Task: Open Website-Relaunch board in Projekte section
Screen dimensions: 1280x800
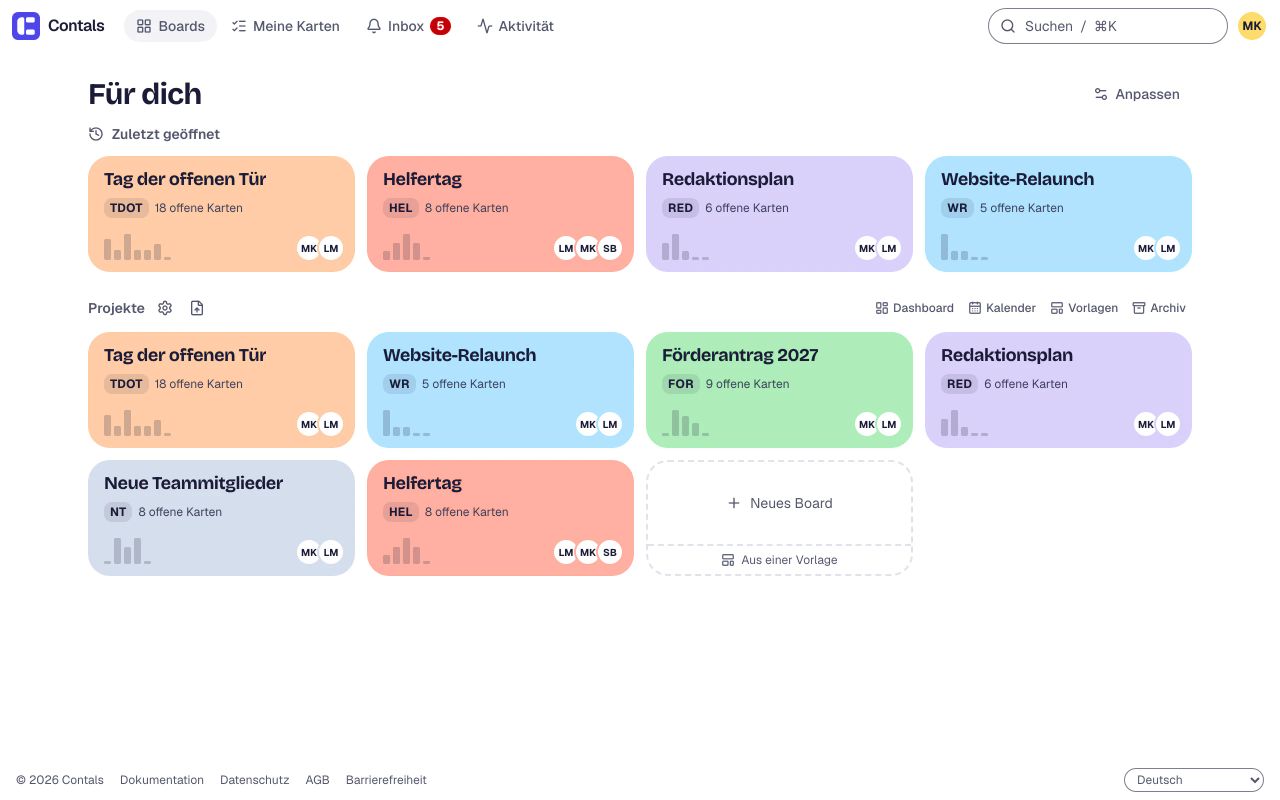Action: [500, 390]
